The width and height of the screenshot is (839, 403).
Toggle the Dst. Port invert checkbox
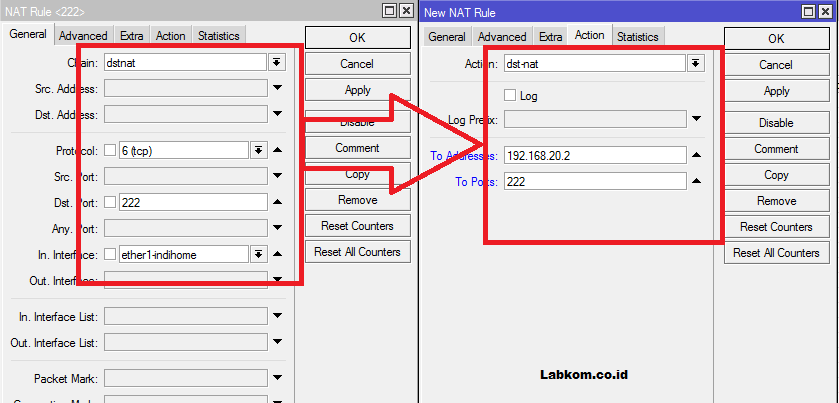pos(110,202)
